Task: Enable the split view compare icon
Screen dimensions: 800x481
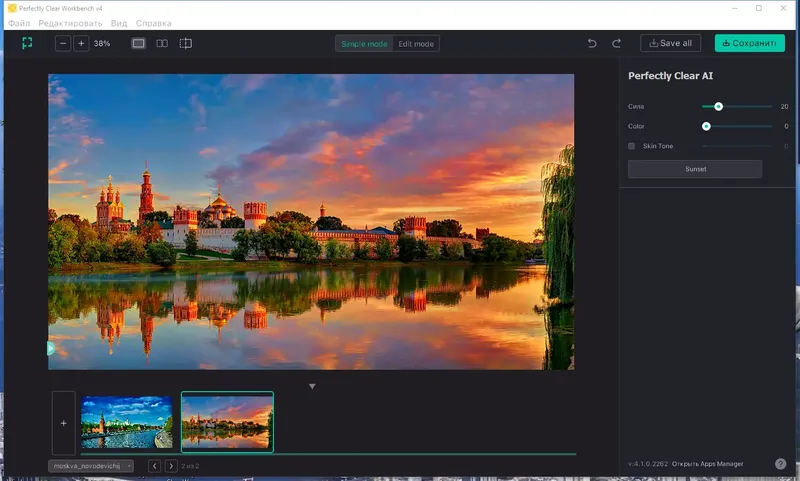Action: tap(186, 44)
